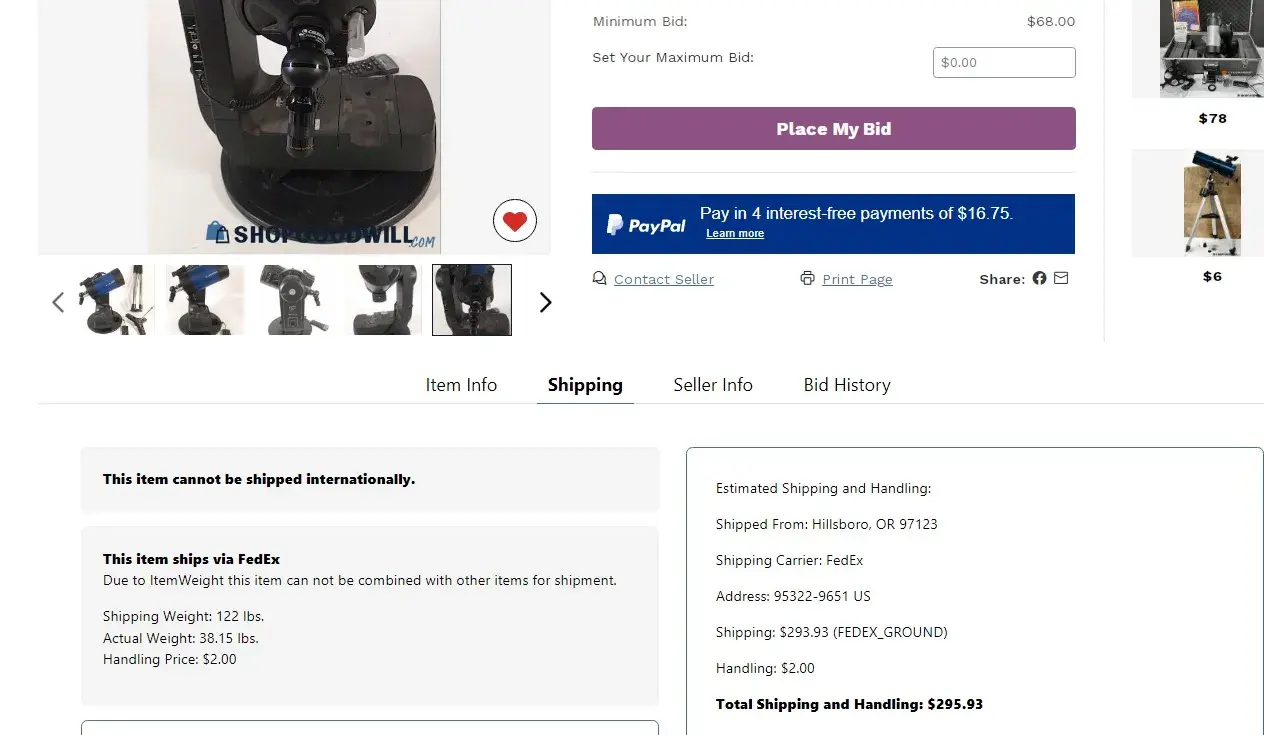
Task: Click the Print Page link
Action: coord(857,280)
